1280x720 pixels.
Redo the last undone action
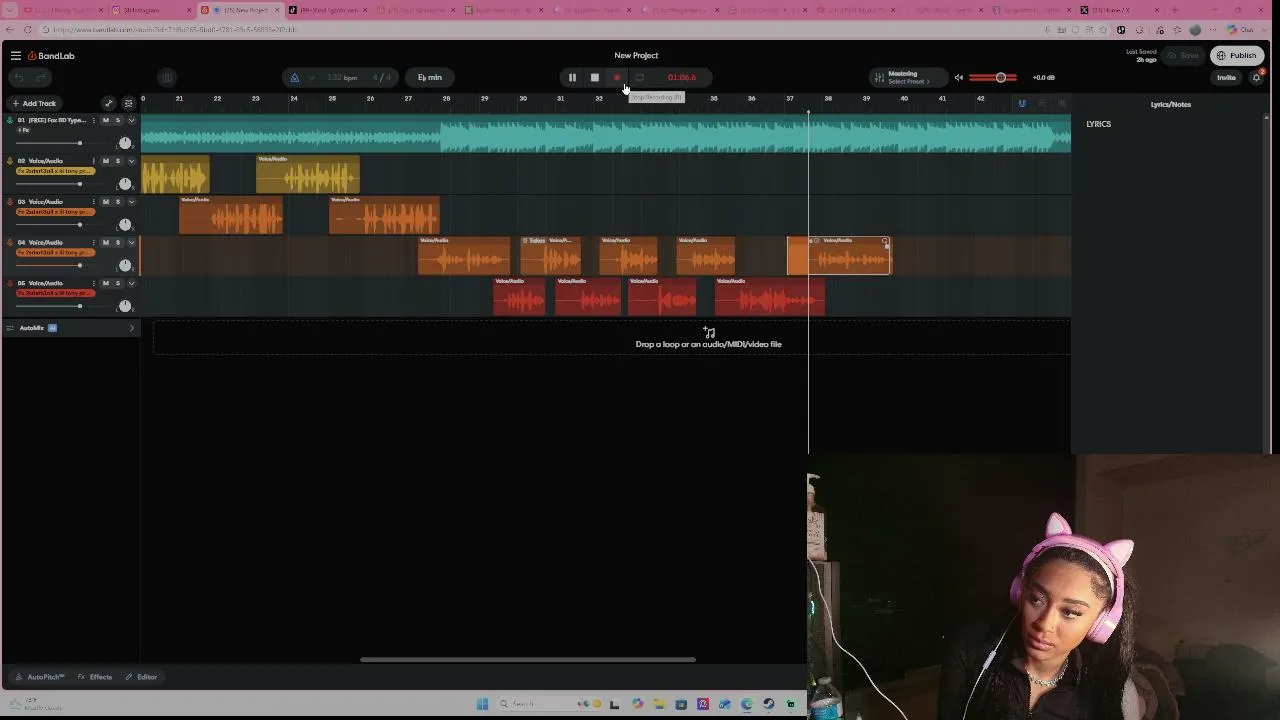pos(41,77)
